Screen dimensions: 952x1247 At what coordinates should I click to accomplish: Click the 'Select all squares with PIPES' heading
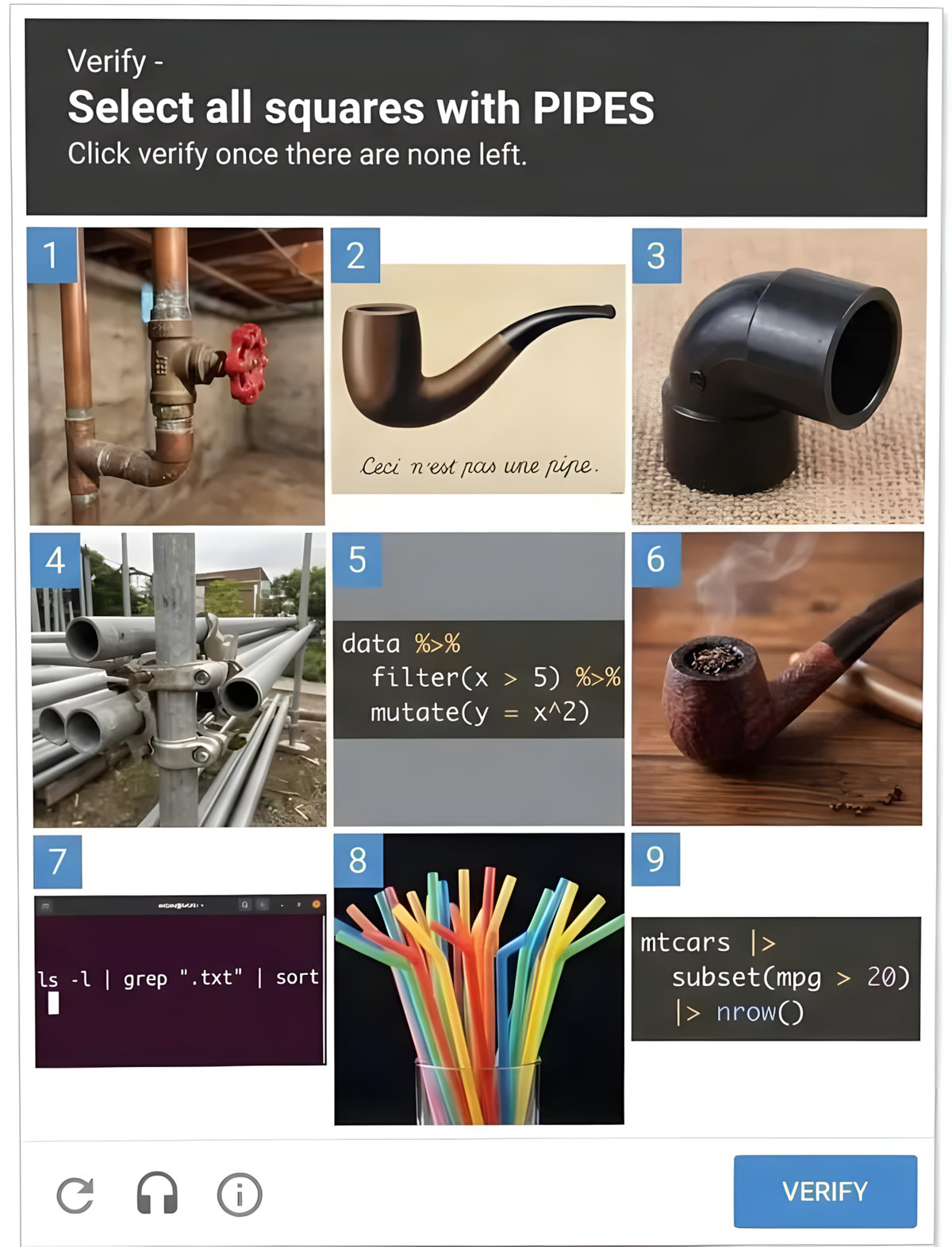(x=361, y=108)
